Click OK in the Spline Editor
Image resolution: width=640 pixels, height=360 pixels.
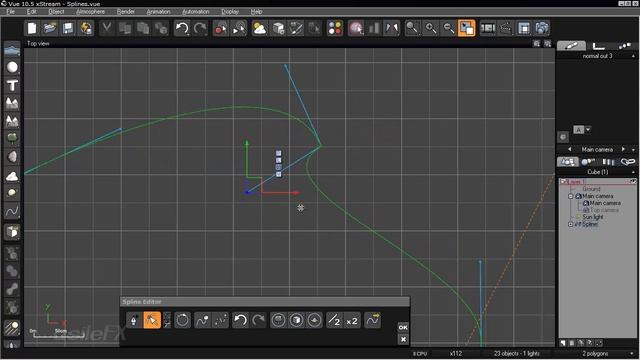(x=403, y=327)
